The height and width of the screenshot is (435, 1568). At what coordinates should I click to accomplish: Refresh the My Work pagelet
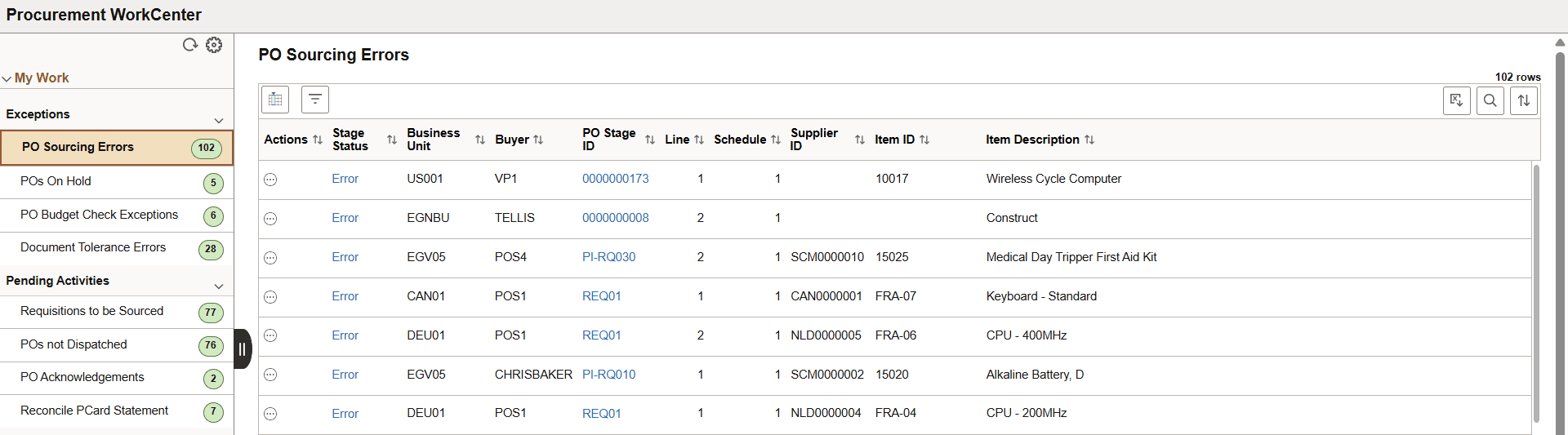tap(190, 45)
